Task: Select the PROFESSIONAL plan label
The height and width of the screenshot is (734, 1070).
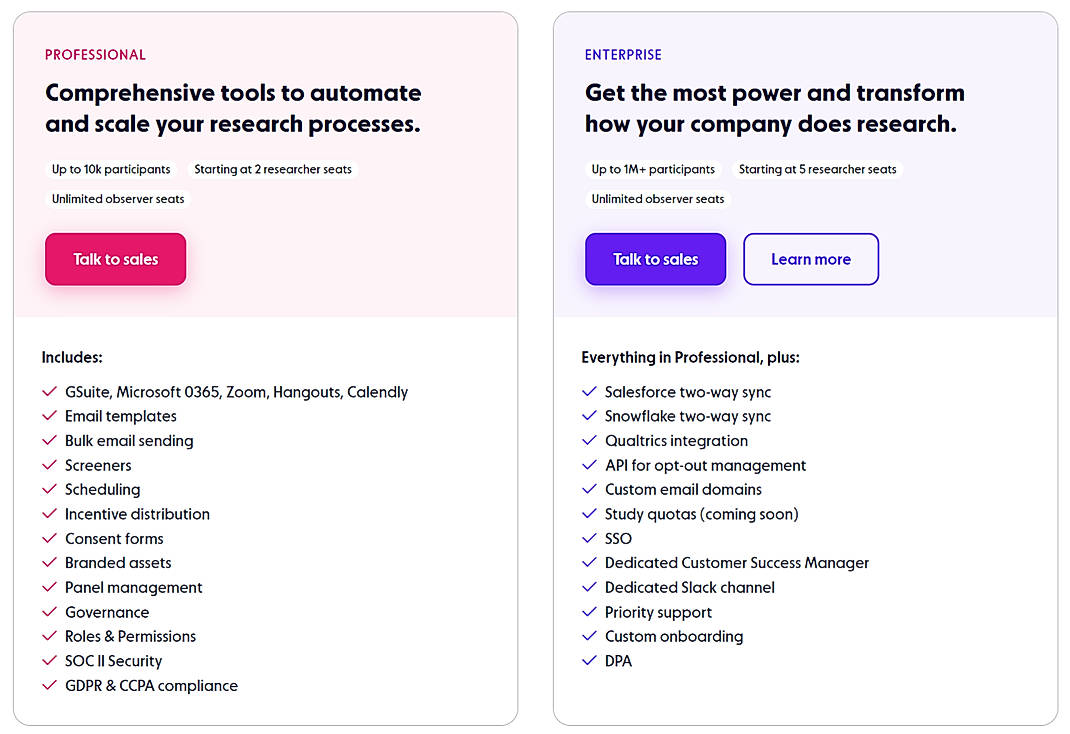Action: click(95, 54)
